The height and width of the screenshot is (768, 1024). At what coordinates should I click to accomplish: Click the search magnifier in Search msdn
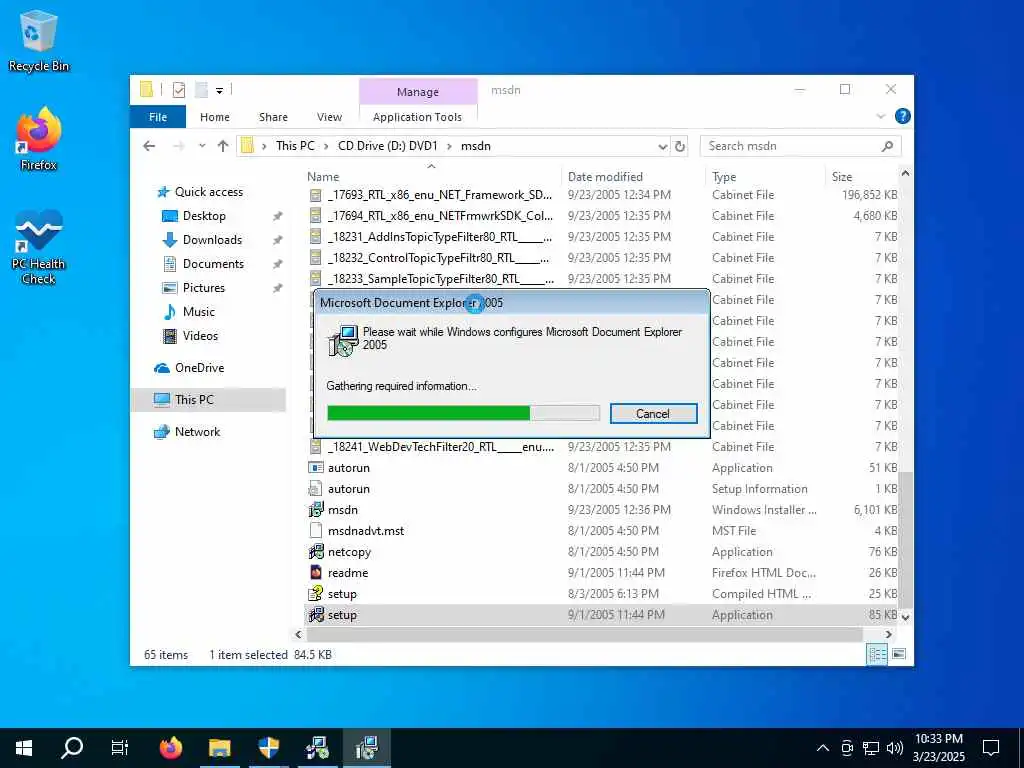[887, 146]
